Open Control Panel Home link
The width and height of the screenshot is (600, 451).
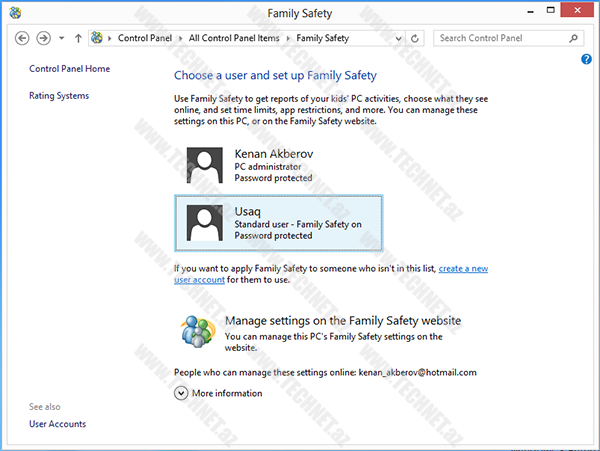(x=70, y=69)
